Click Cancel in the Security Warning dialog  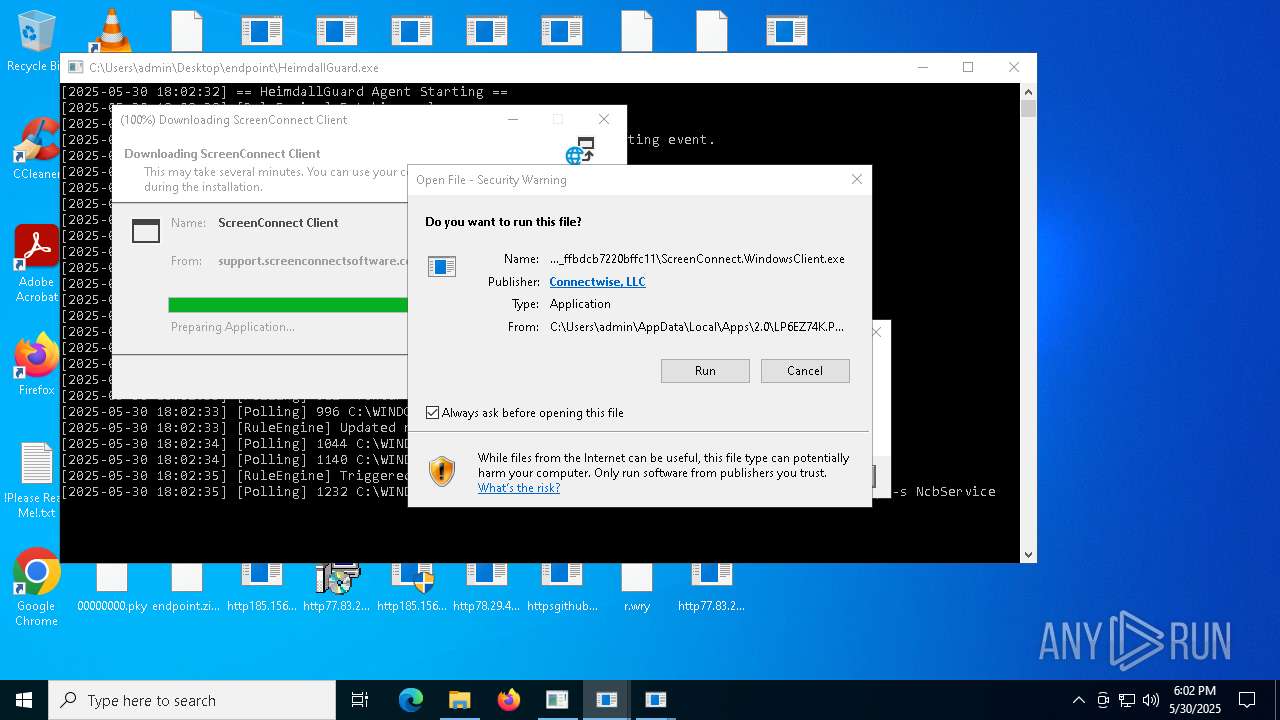805,370
